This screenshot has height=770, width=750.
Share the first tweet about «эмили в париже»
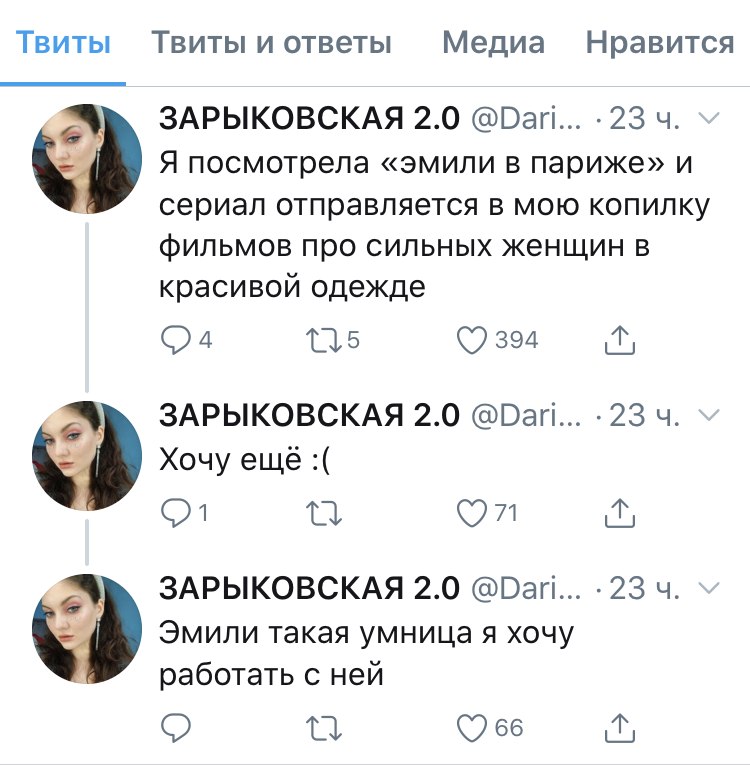coord(620,341)
